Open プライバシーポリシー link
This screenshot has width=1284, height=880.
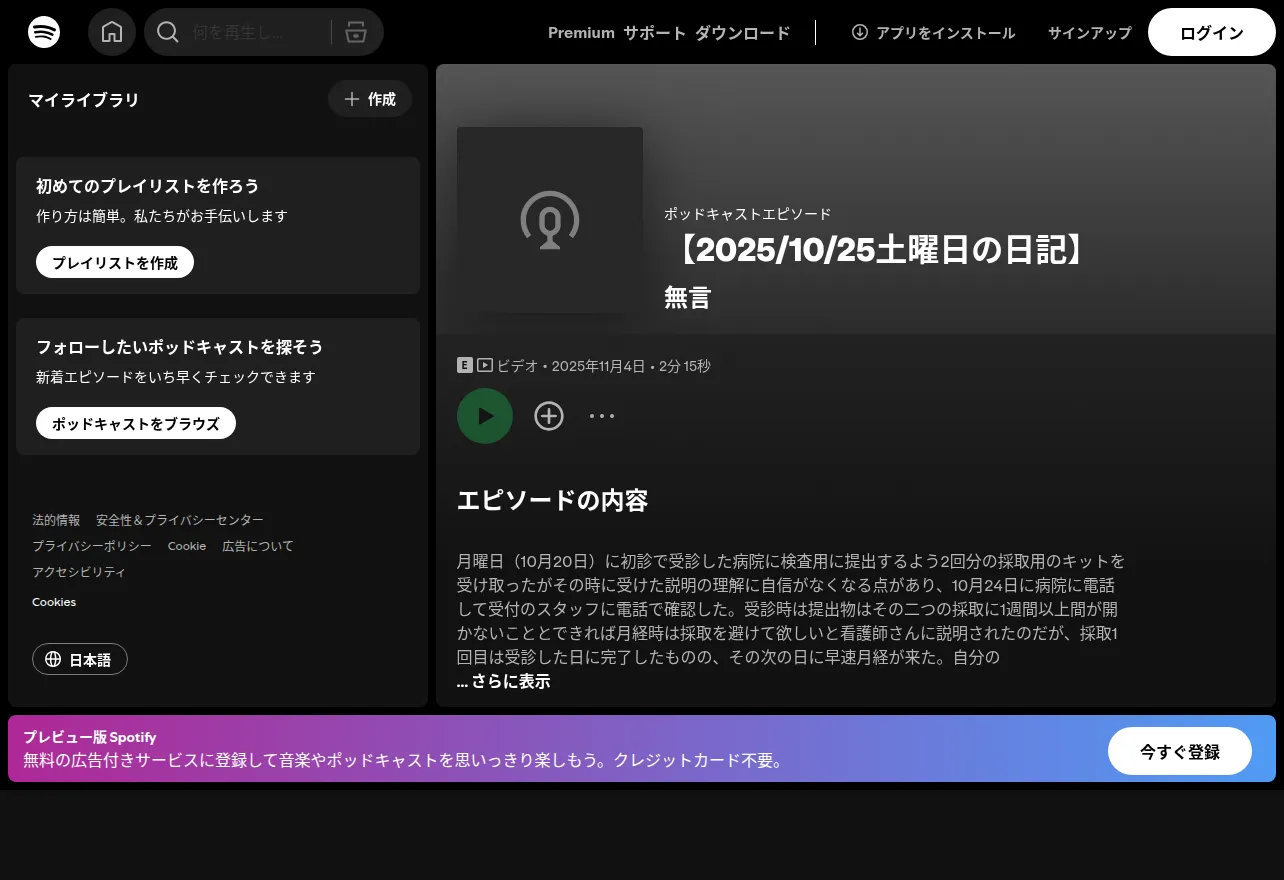(92, 546)
